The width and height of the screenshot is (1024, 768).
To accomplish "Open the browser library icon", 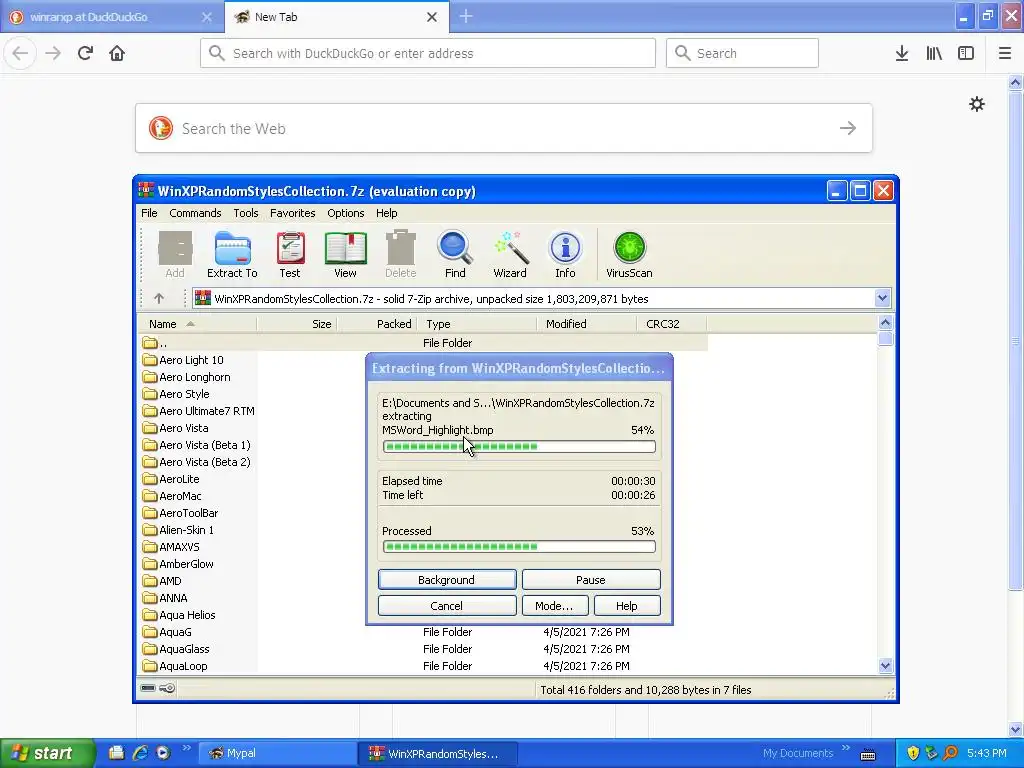I will tap(934, 53).
